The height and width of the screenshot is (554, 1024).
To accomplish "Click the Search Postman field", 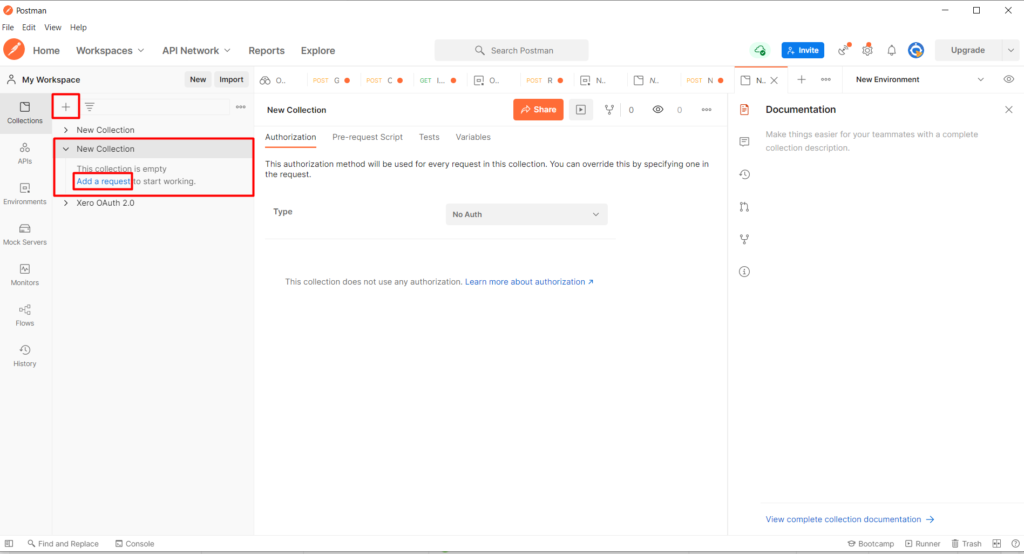I will pos(511,50).
